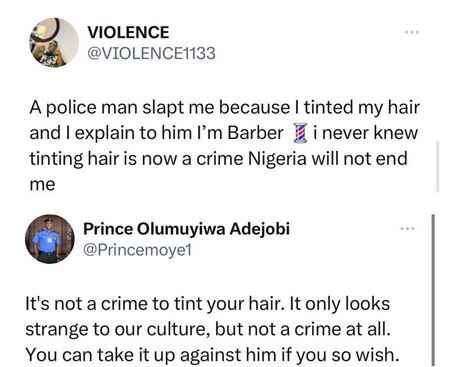Click 'A police man slapt me' line
Screen dimensions: 460x367
tap(122, 107)
